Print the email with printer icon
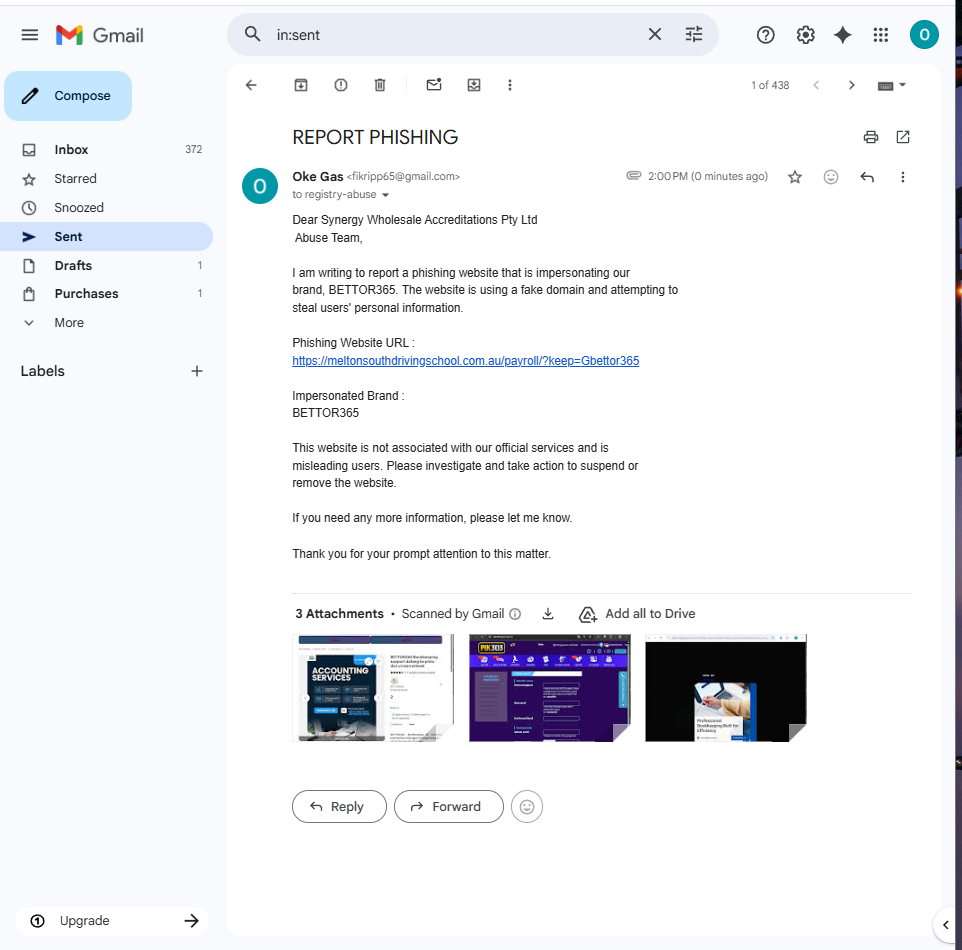 pyautogui.click(x=871, y=137)
